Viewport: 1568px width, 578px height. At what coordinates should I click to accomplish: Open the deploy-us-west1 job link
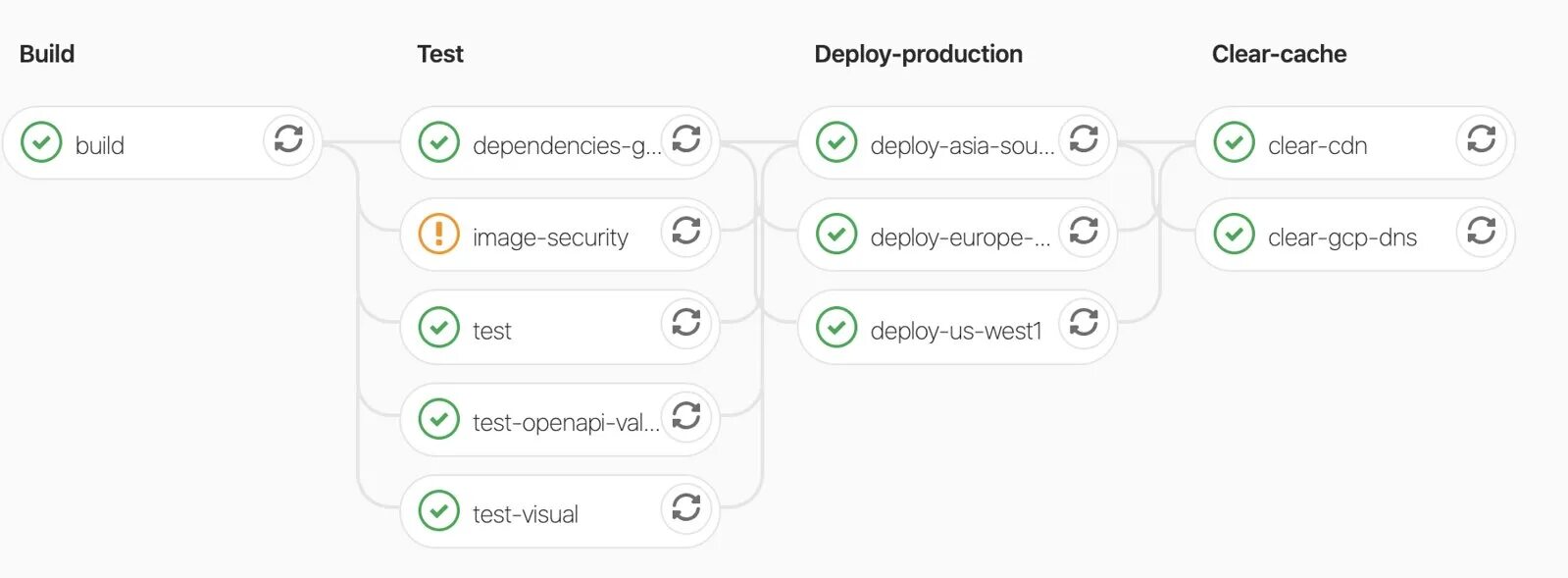(955, 331)
